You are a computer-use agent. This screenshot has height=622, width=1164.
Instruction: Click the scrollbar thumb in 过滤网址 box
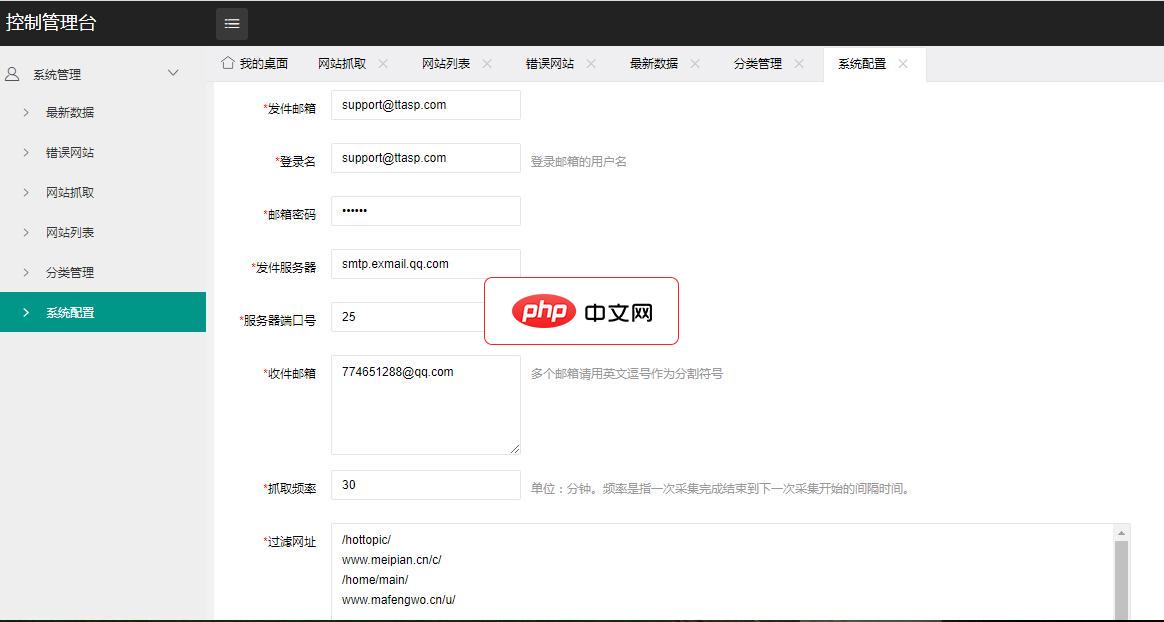coord(1122,580)
